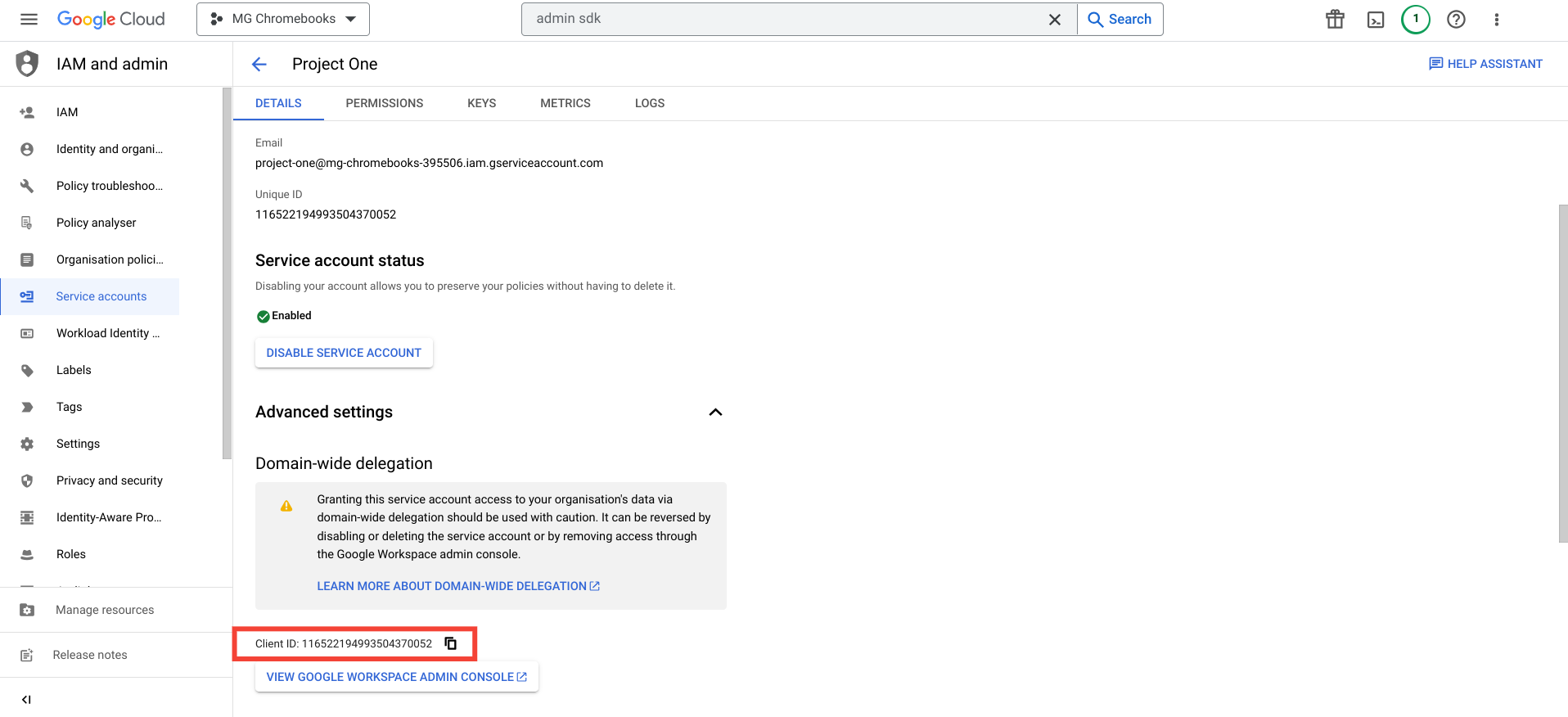Open Labels in the sidebar
Image resolution: width=1568 pixels, height=717 pixels.
point(90,370)
